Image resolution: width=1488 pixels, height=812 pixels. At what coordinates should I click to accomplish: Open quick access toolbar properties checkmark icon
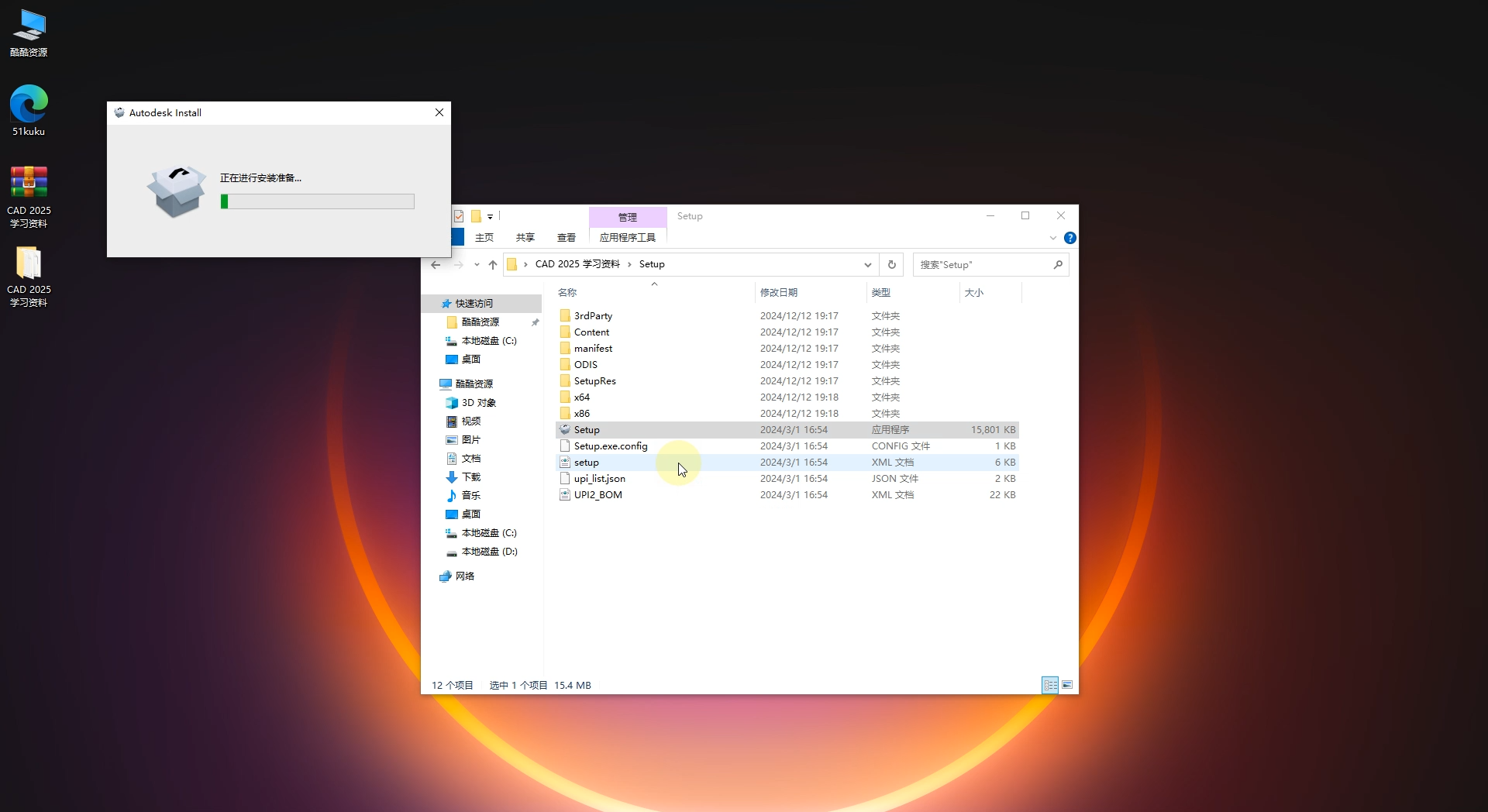459,217
